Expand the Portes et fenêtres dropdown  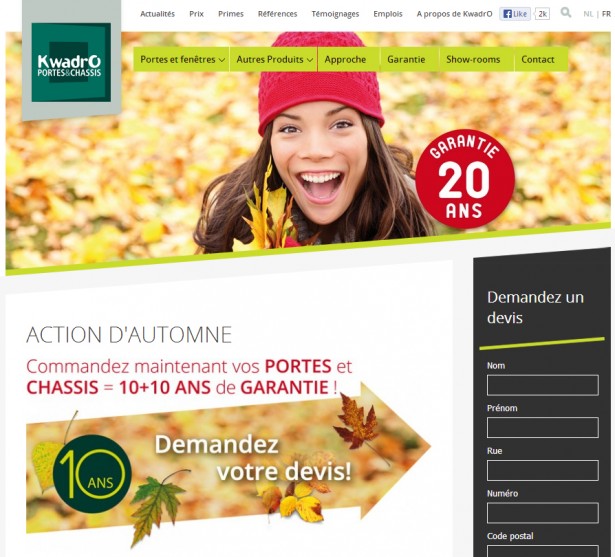(x=182, y=59)
